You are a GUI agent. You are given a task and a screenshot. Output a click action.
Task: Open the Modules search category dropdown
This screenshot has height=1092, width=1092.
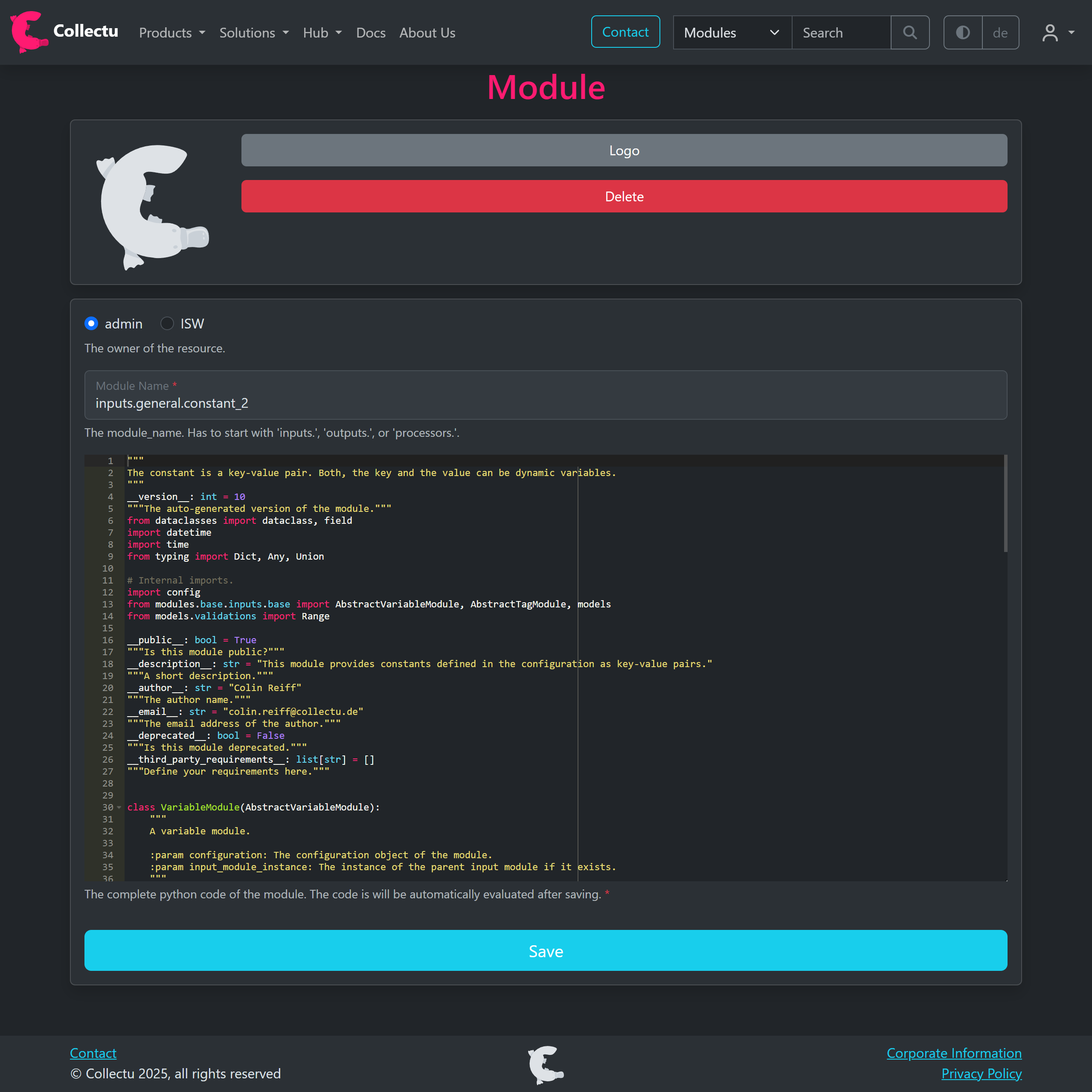pyautogui.click(x=732, y=33)
